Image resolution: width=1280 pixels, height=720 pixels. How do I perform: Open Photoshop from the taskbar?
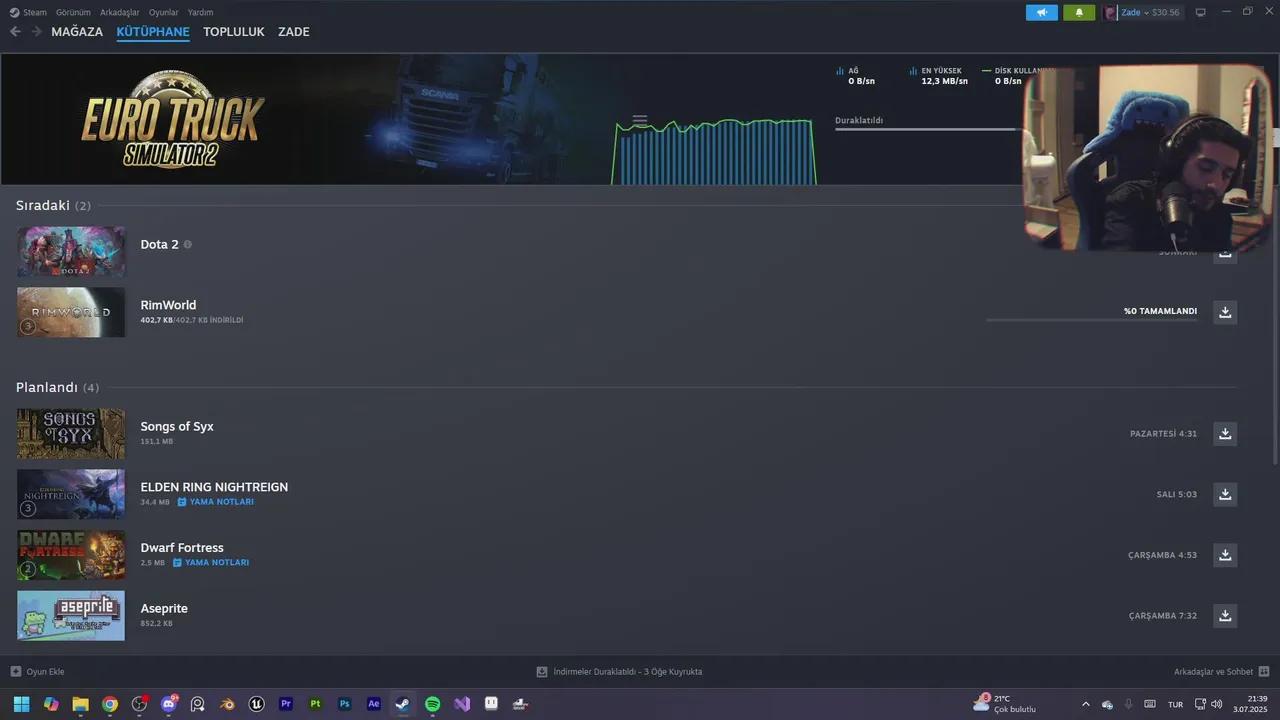(x=344, y=704)
